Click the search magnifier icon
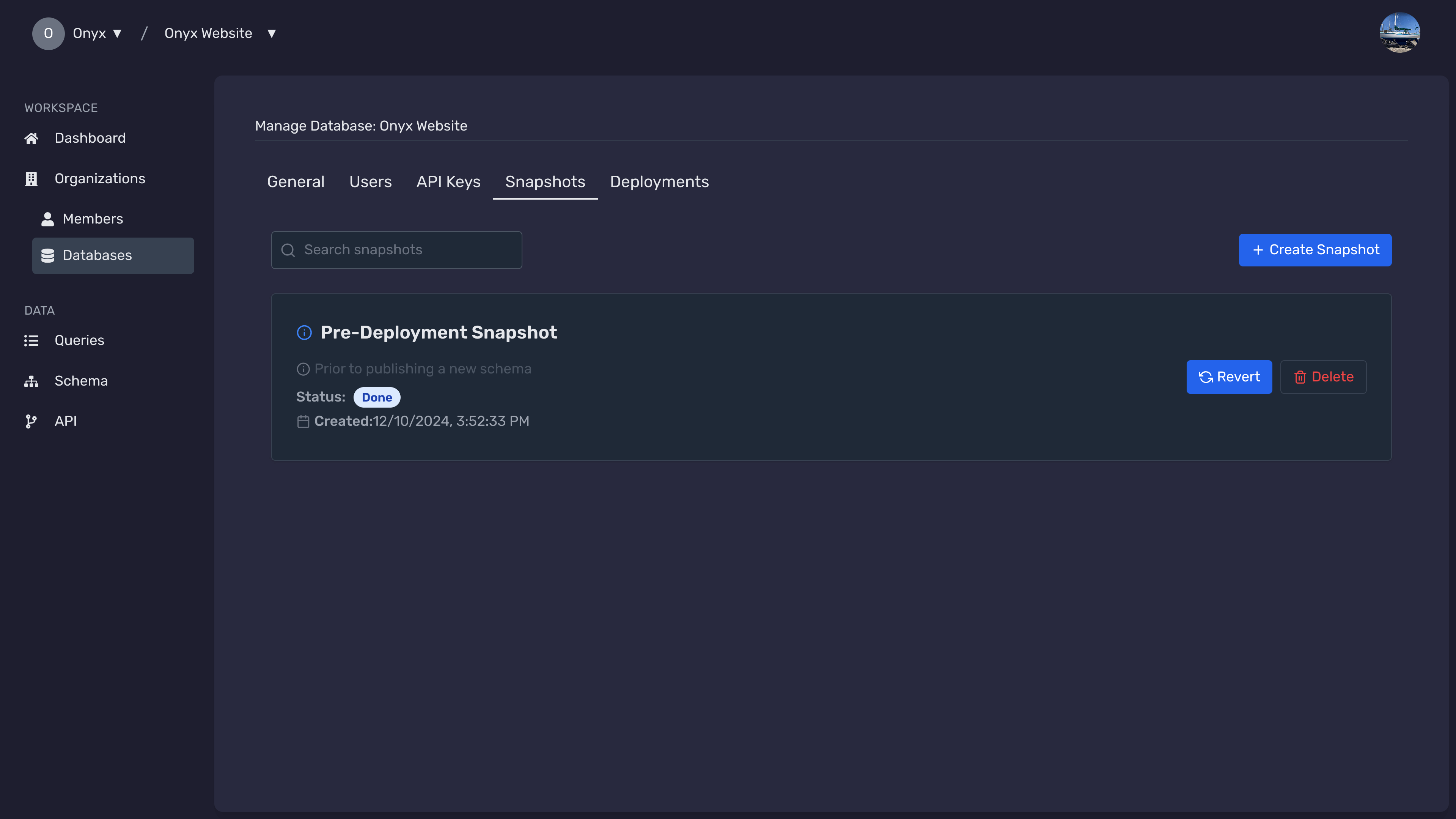The image size is (1456, 819). (x=288, y=250)
